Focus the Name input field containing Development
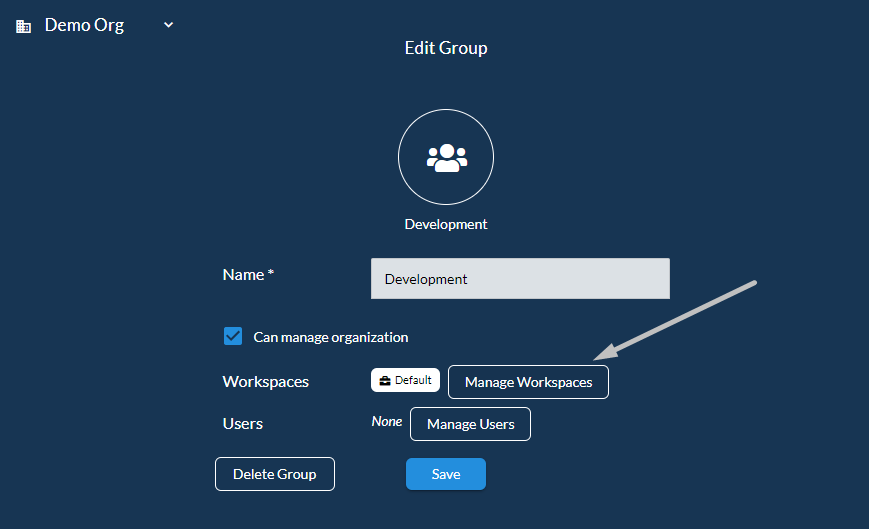Image resolution: width=869 pixels, height=529 pixels. 520,279
